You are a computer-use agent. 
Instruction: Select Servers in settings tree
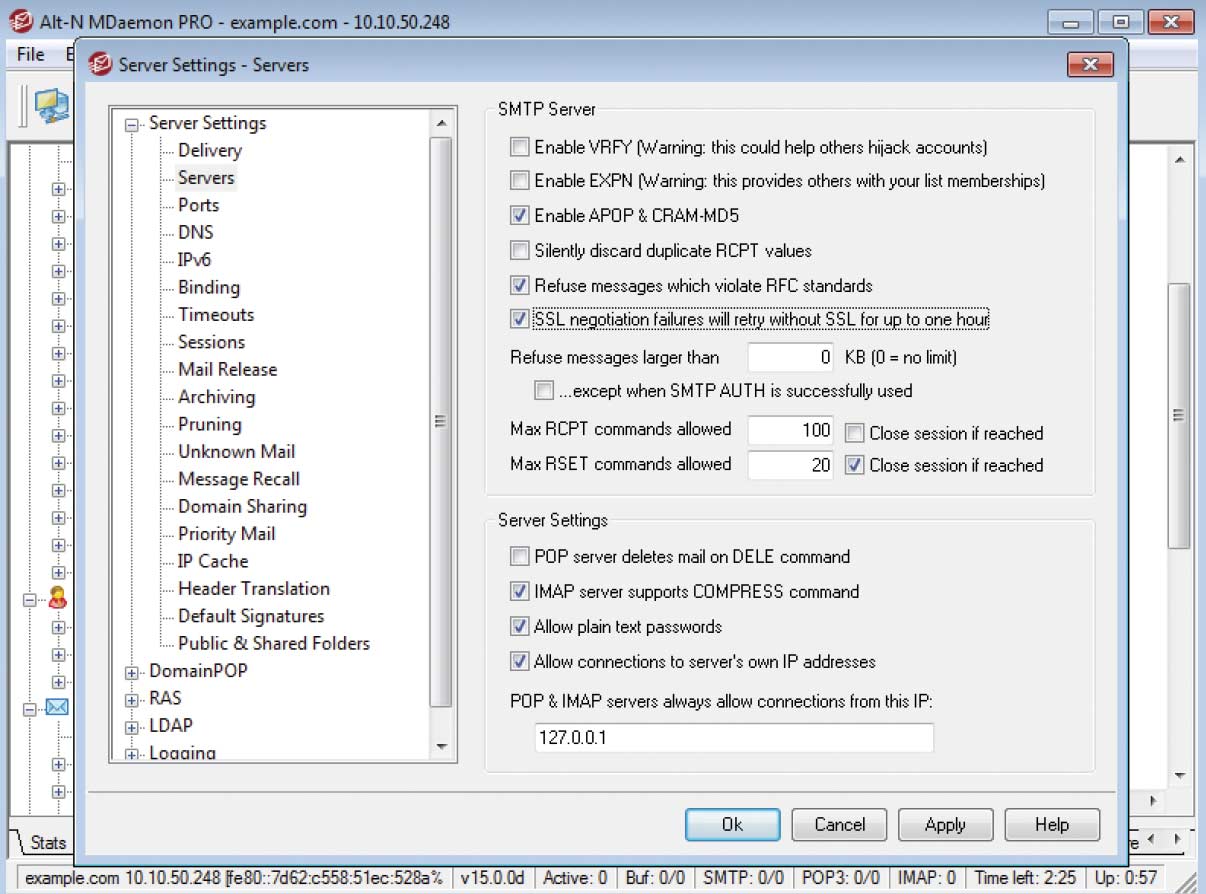point(206,178)
